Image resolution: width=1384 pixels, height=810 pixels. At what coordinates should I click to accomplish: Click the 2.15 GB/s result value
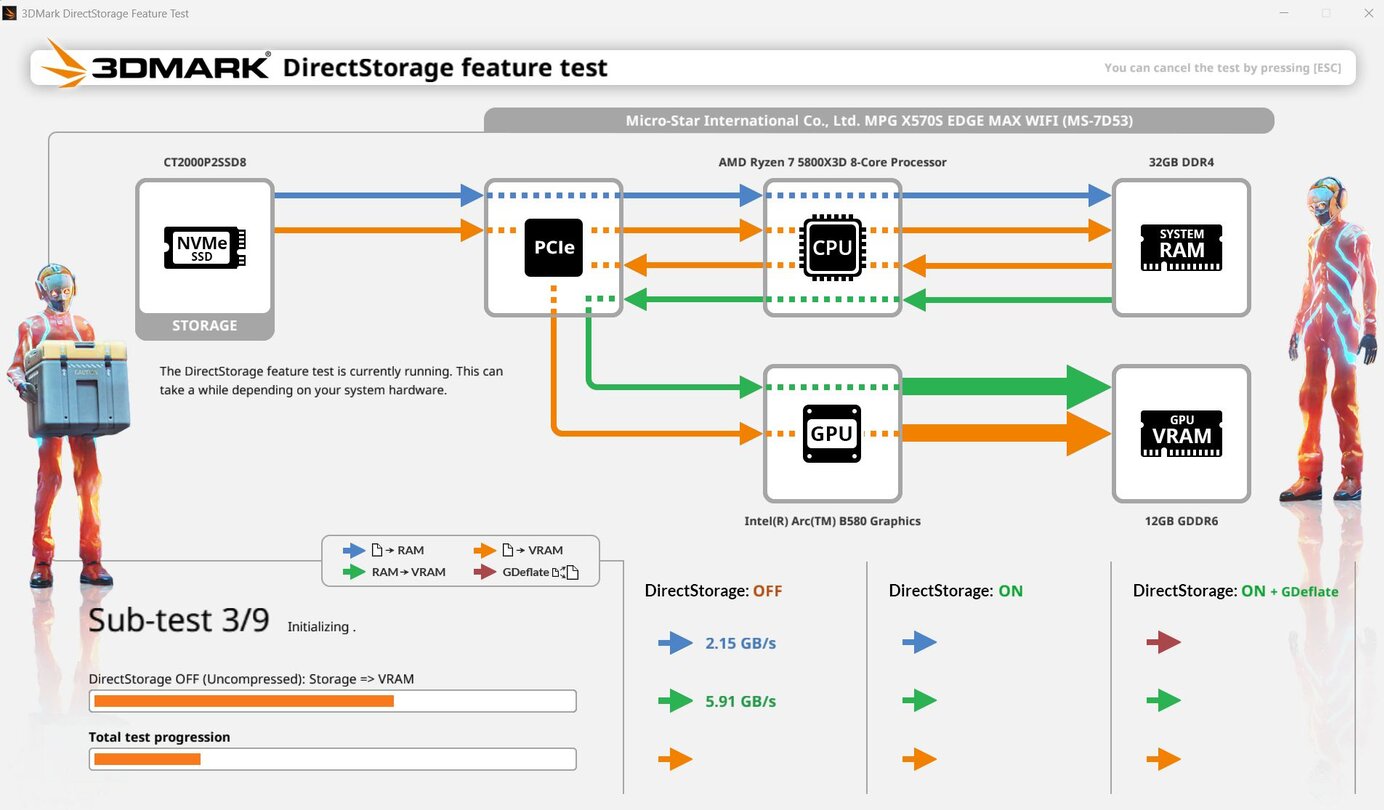coord(740,643)
